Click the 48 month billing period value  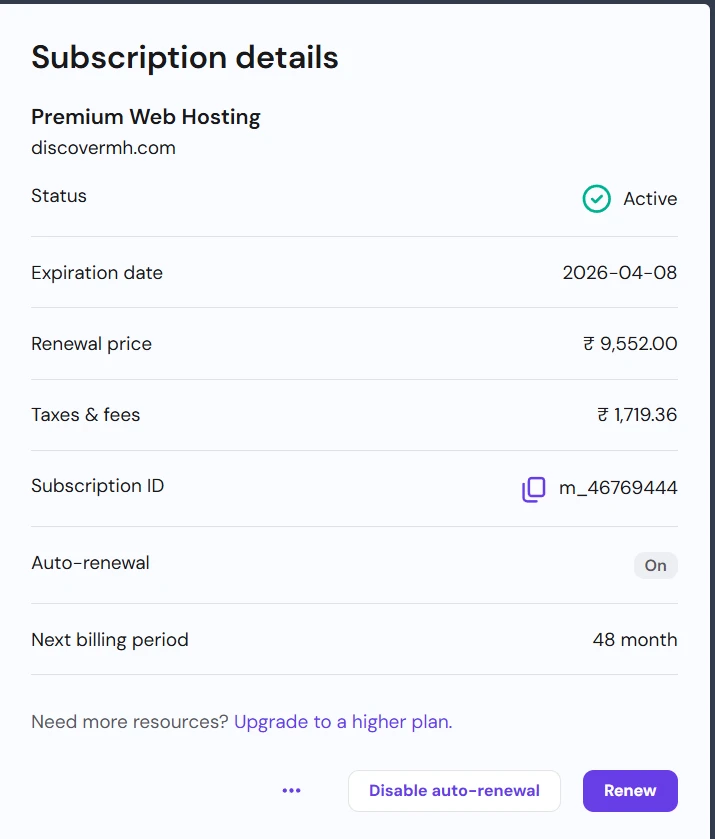[x=634, y=639]
